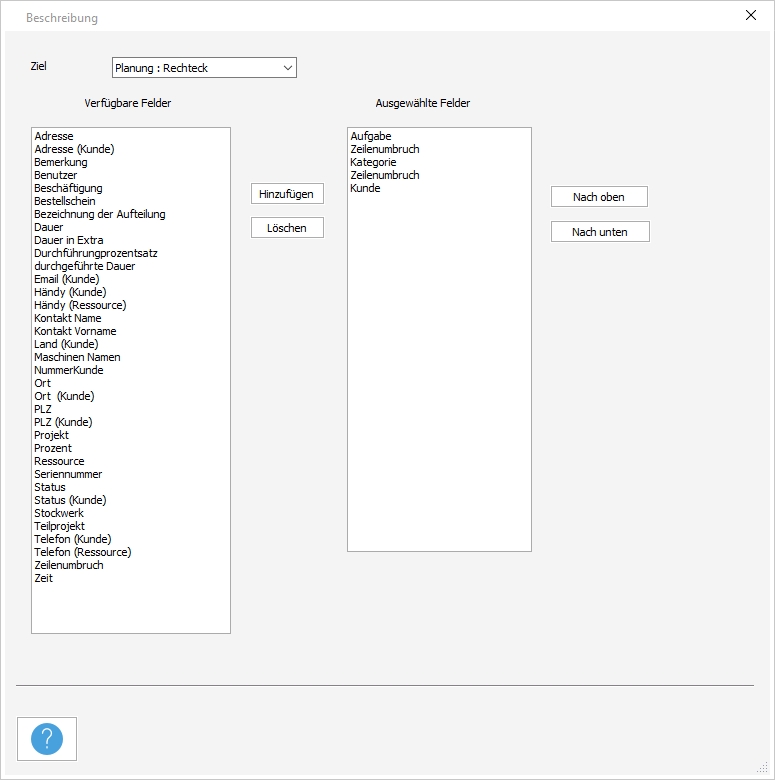Close the Beschreibung dialog window

(x=751, y=15)
